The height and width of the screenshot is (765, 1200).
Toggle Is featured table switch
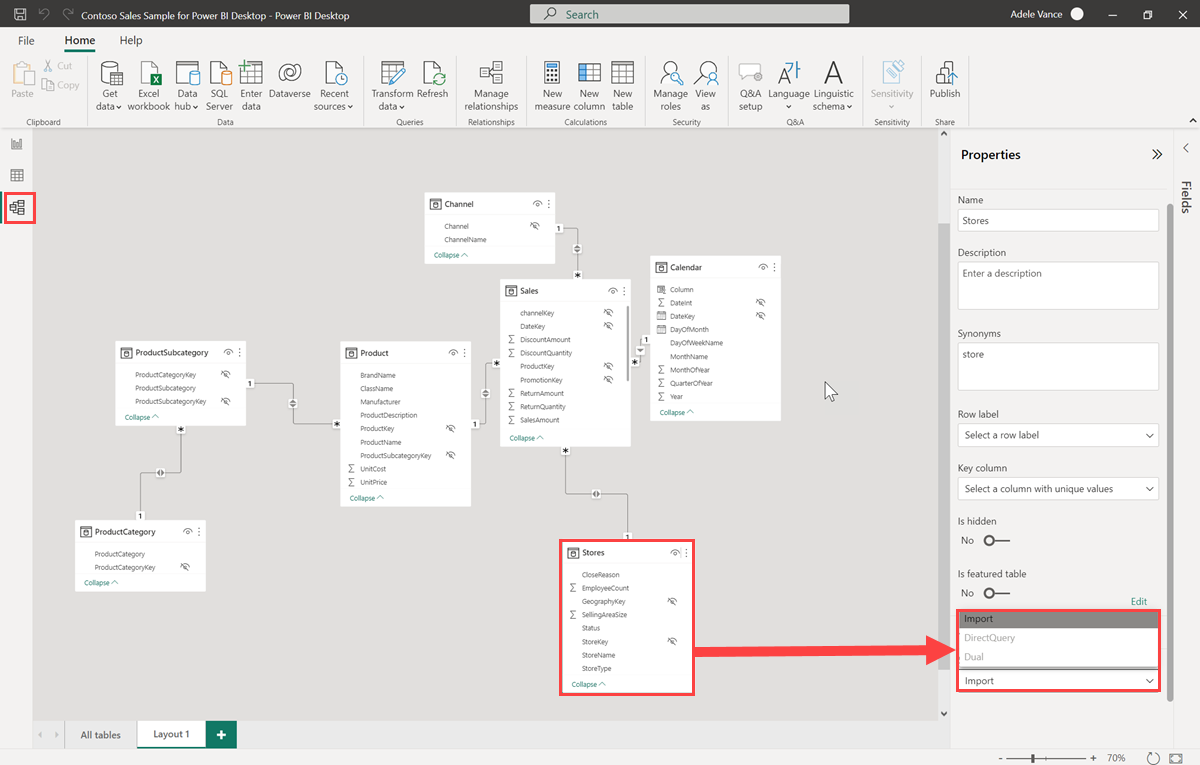(x=996, y=593)
